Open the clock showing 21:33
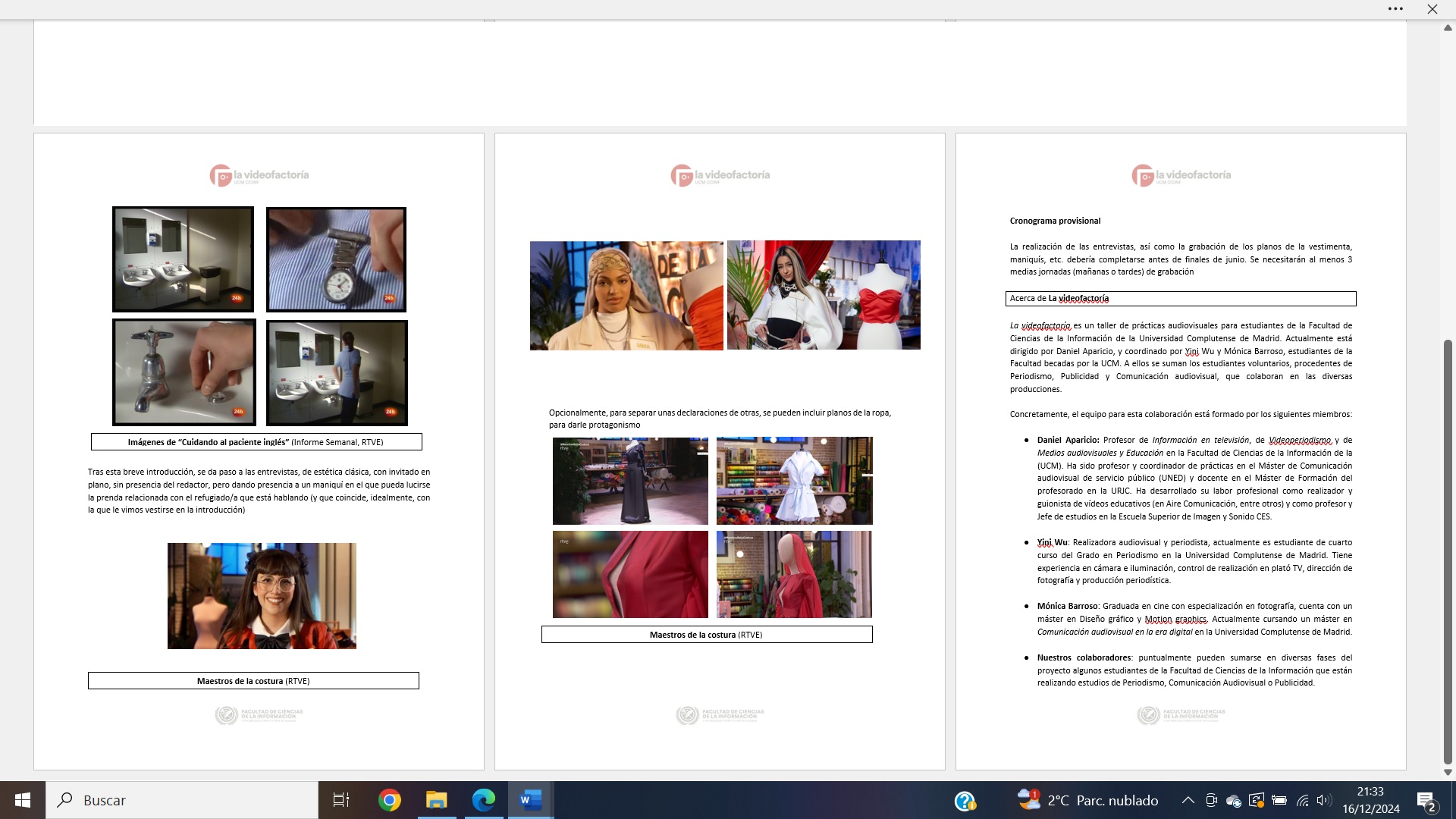This screenshot has height=819, width=1456. click(1371, 800)
